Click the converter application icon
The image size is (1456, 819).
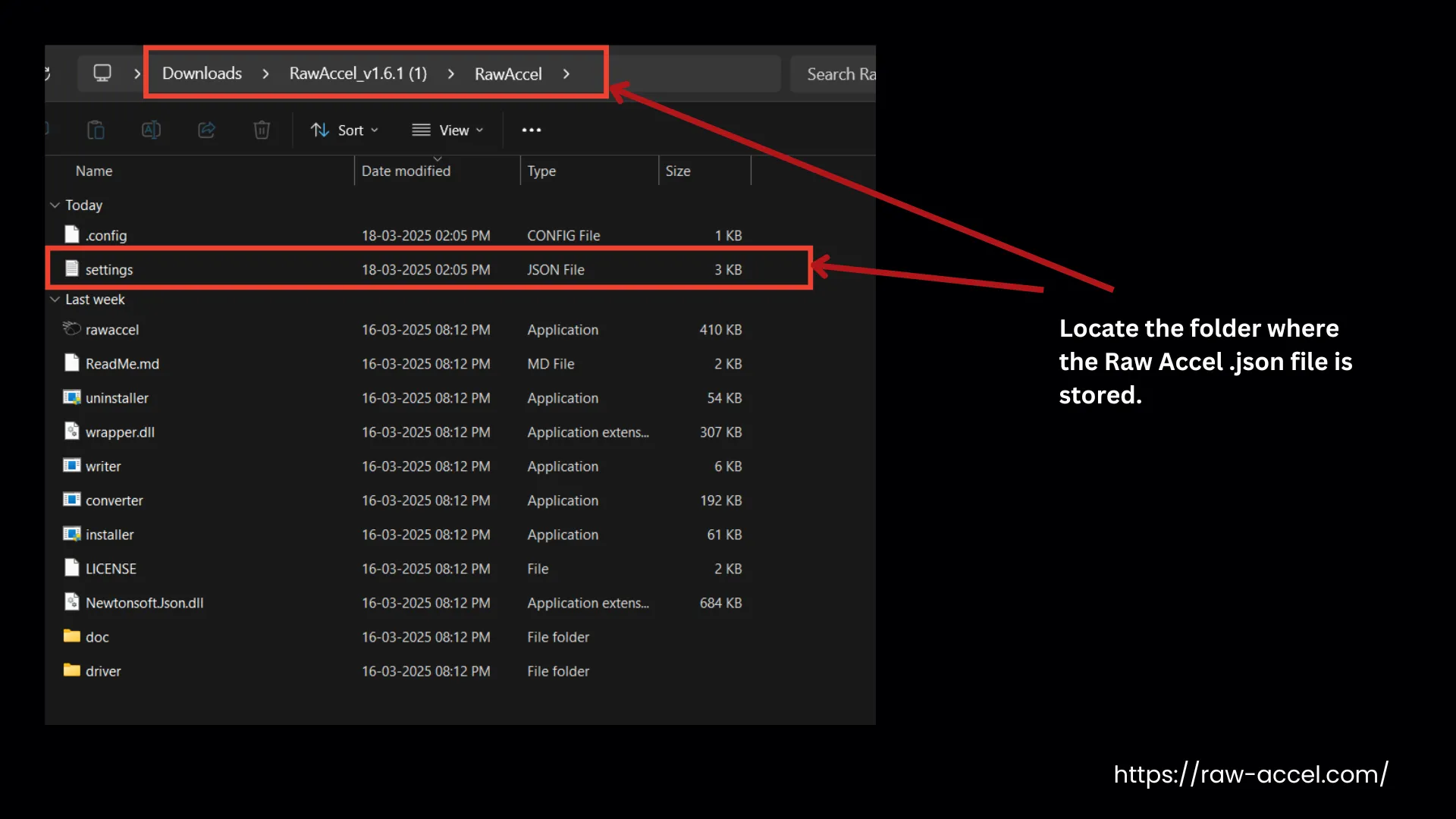(71, 500)
